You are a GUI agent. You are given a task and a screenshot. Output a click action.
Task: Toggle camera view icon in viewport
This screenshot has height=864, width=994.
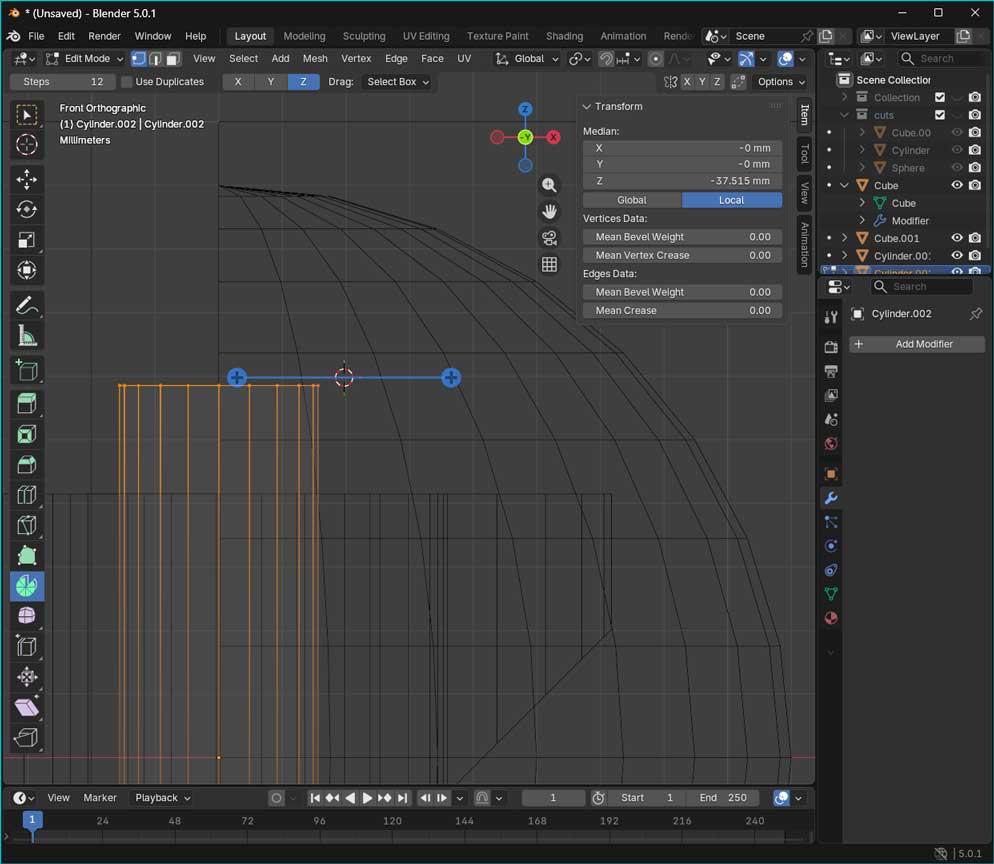(x=549, y=238)
